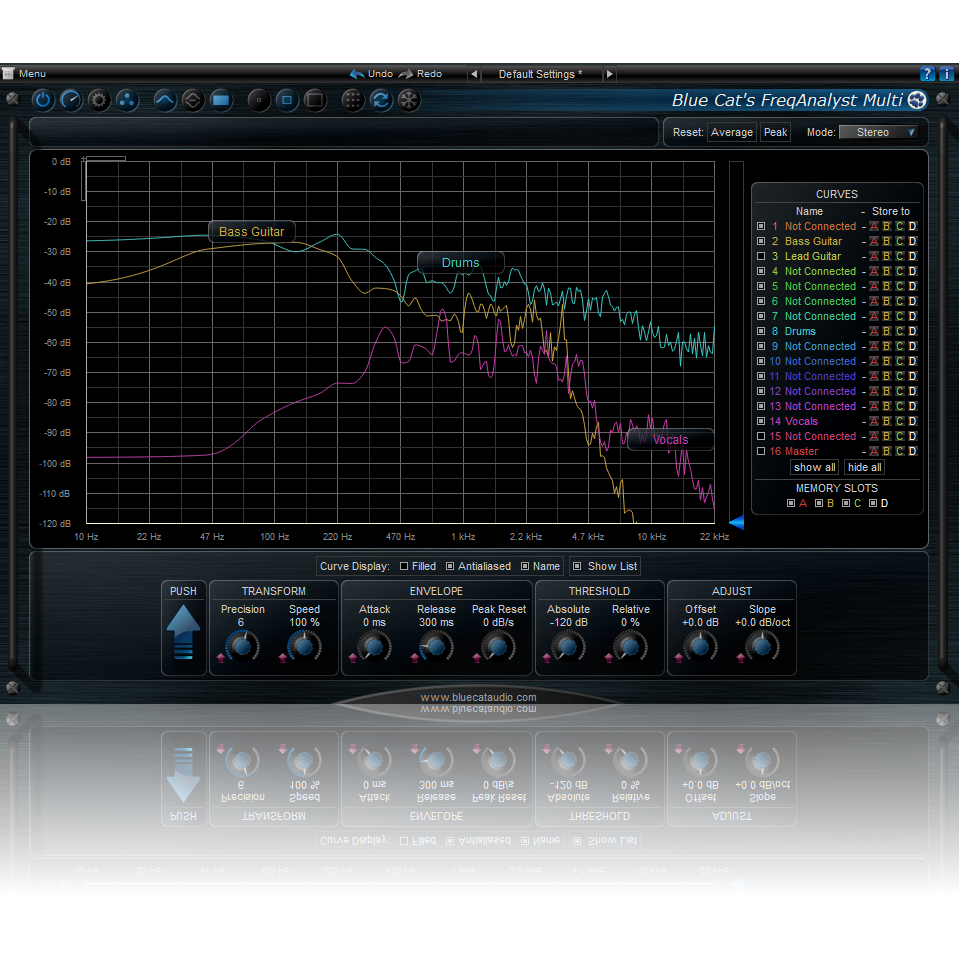Click the right arrow next to Default Settings
Screen dimensions: 959x959
tap(610, 73)
